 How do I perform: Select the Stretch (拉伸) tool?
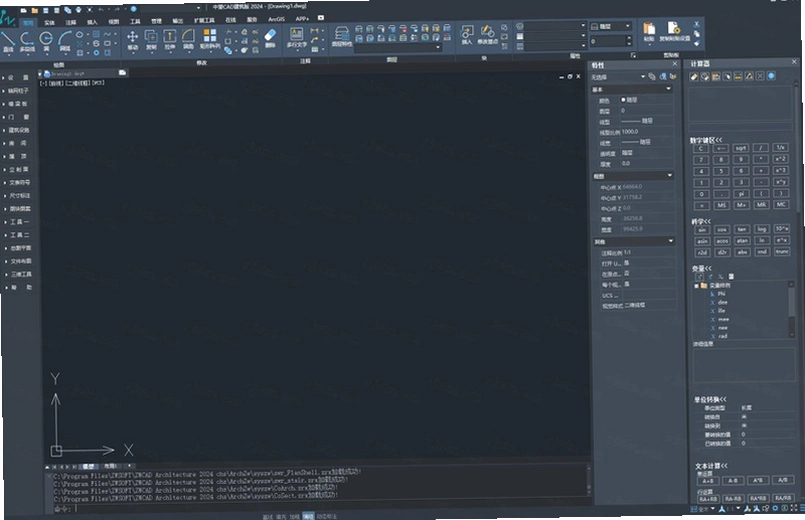169,40
